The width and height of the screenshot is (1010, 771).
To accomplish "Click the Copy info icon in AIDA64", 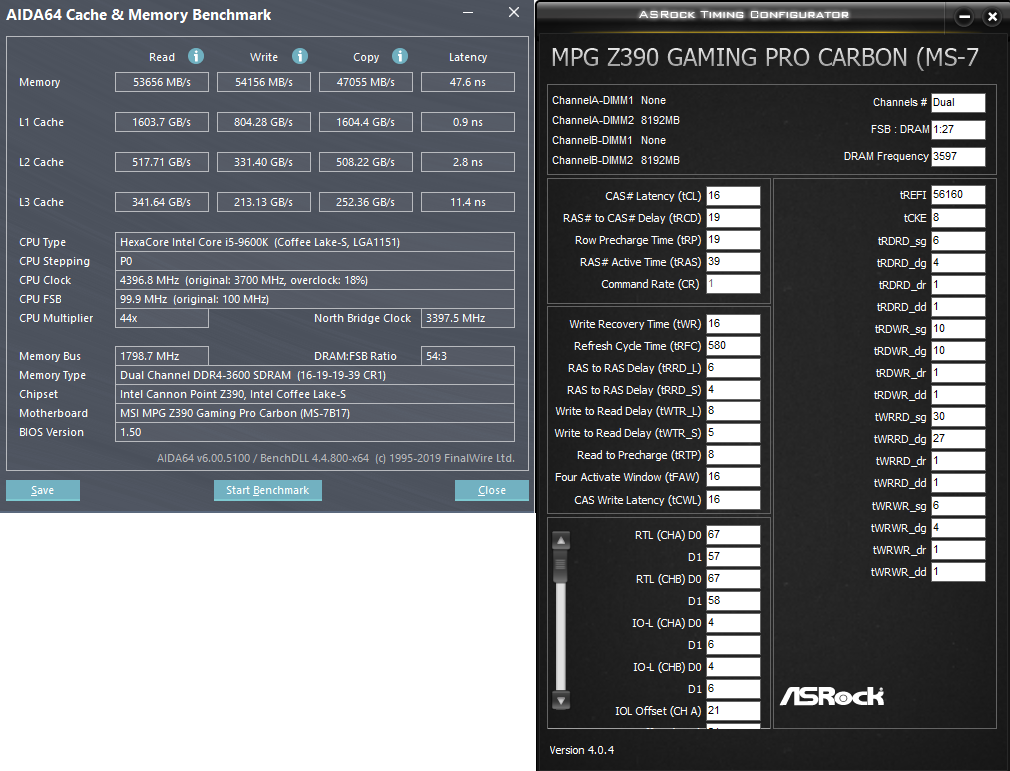I will pyautogui.click(x=400, y=56).
